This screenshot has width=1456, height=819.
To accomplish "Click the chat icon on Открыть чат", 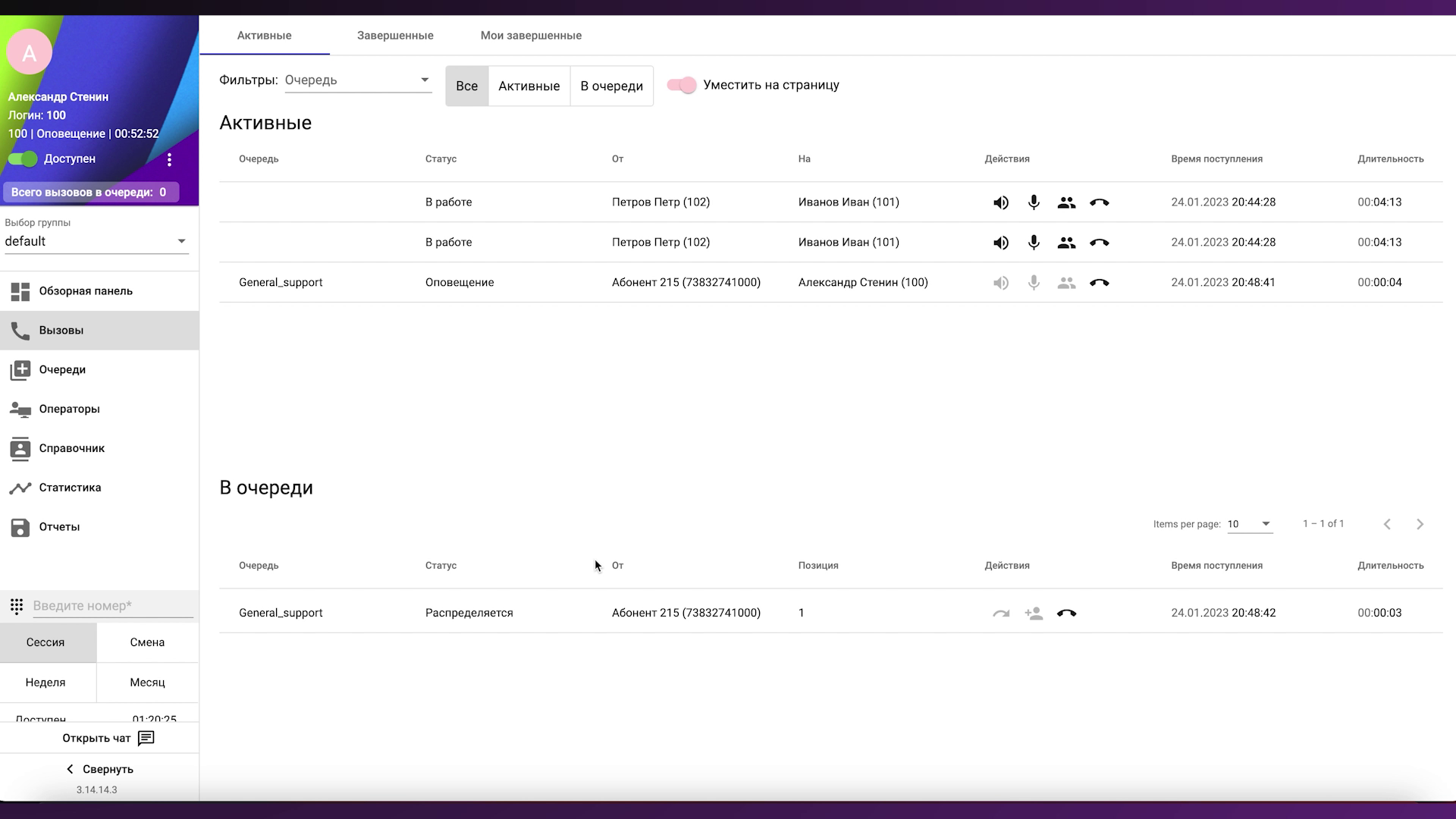I will coord(146,739).
